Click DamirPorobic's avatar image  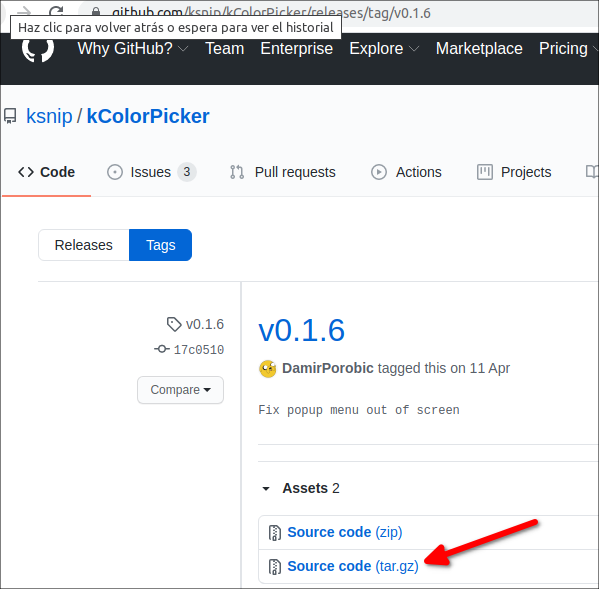[267, 369]
